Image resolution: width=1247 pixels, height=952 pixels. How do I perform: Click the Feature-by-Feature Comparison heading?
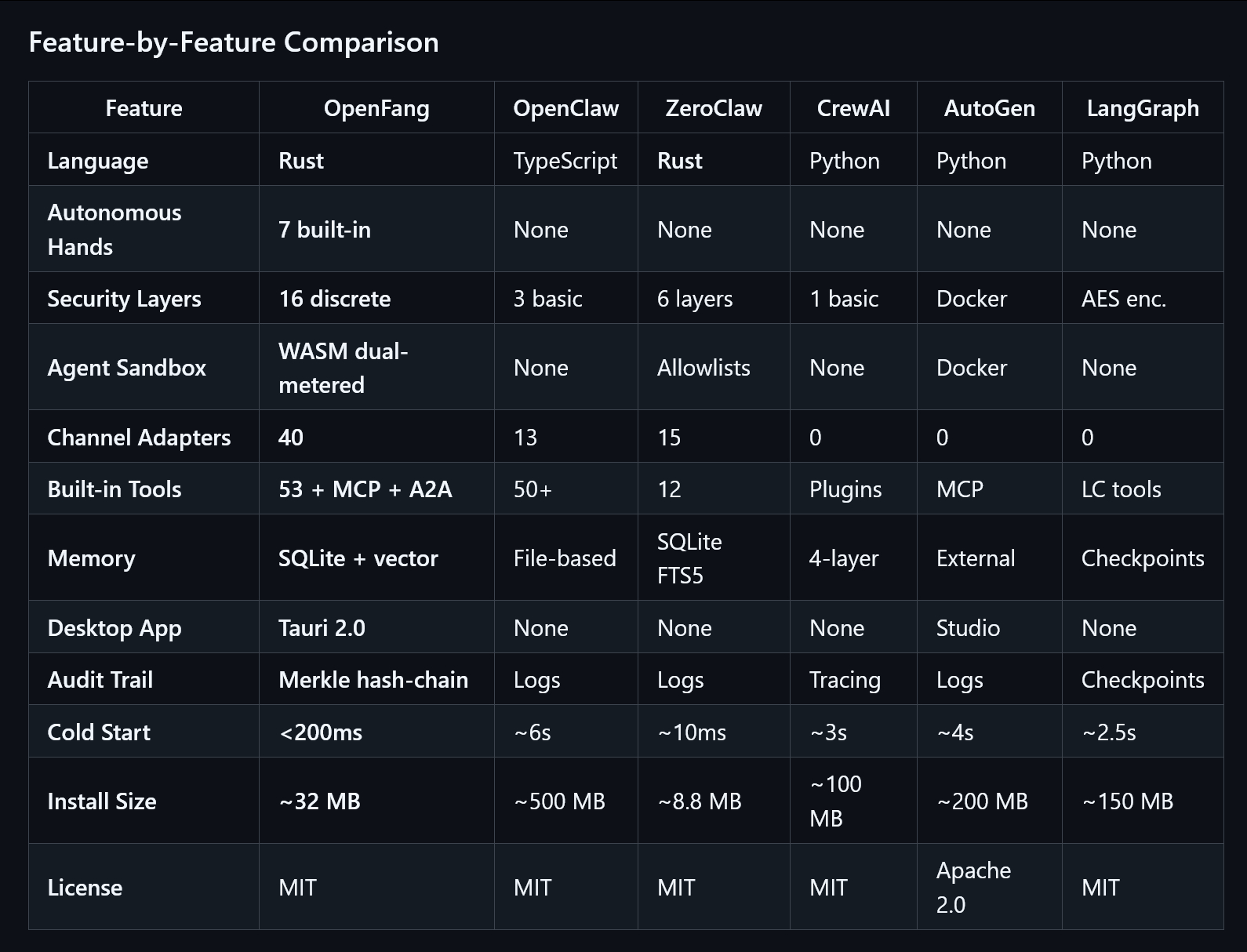pos(234,42)
